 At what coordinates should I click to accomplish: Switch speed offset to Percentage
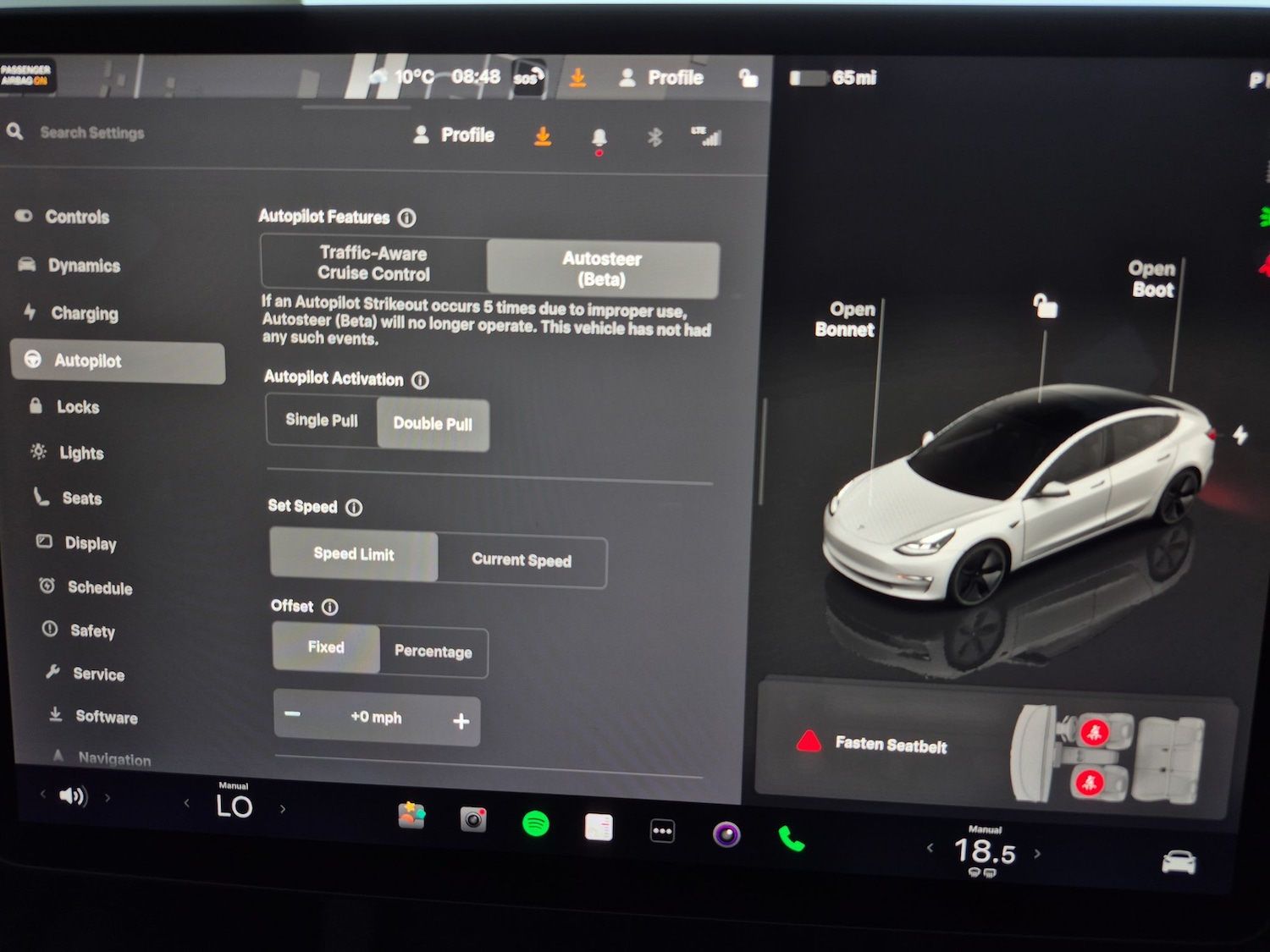[x=433, y=652]
